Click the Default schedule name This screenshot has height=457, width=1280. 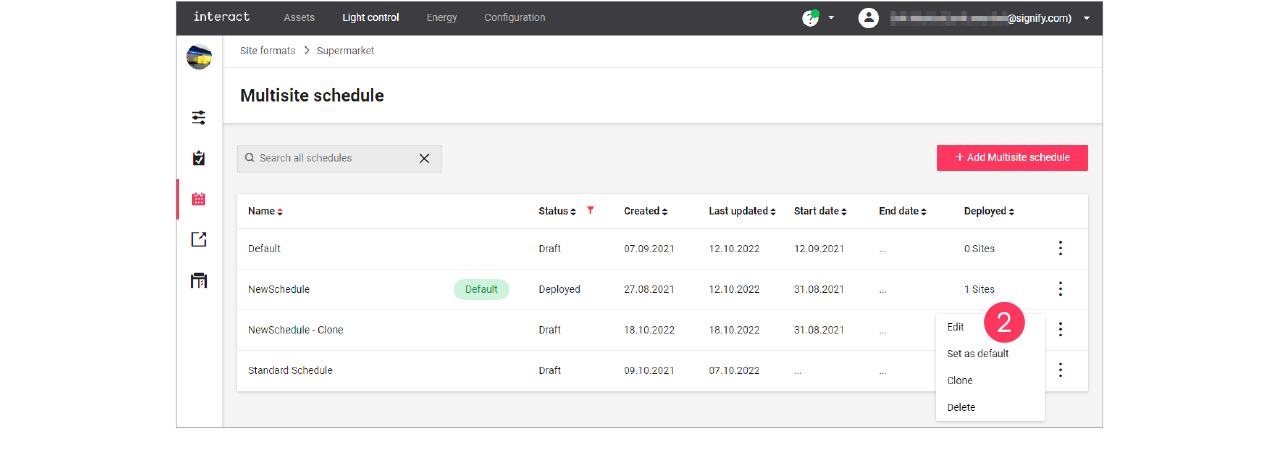pyautogui.click(x=264, y=249)
